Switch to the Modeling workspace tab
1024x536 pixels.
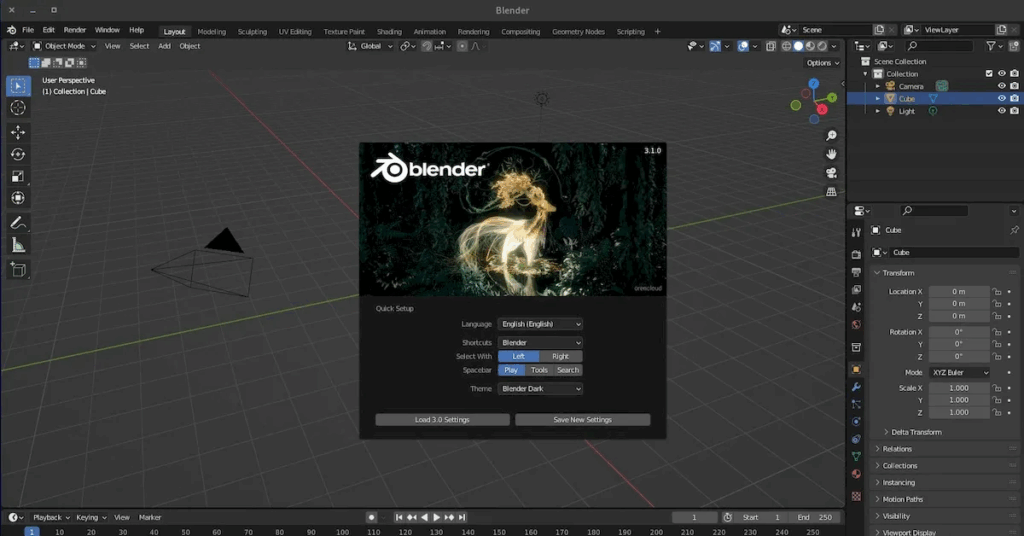[212, 31]
